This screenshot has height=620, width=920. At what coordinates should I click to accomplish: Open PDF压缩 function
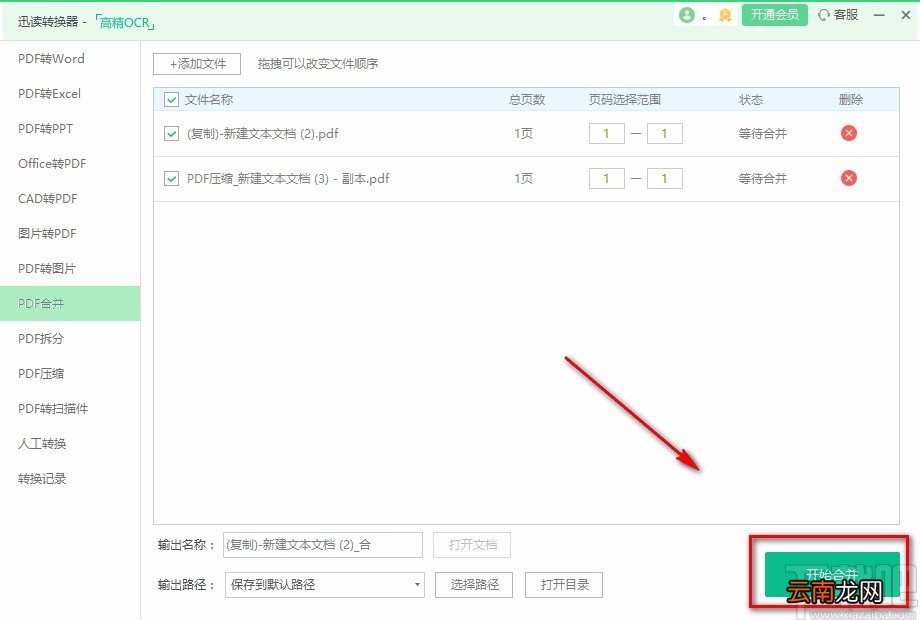pyautogui.click(x=70, y=374)
